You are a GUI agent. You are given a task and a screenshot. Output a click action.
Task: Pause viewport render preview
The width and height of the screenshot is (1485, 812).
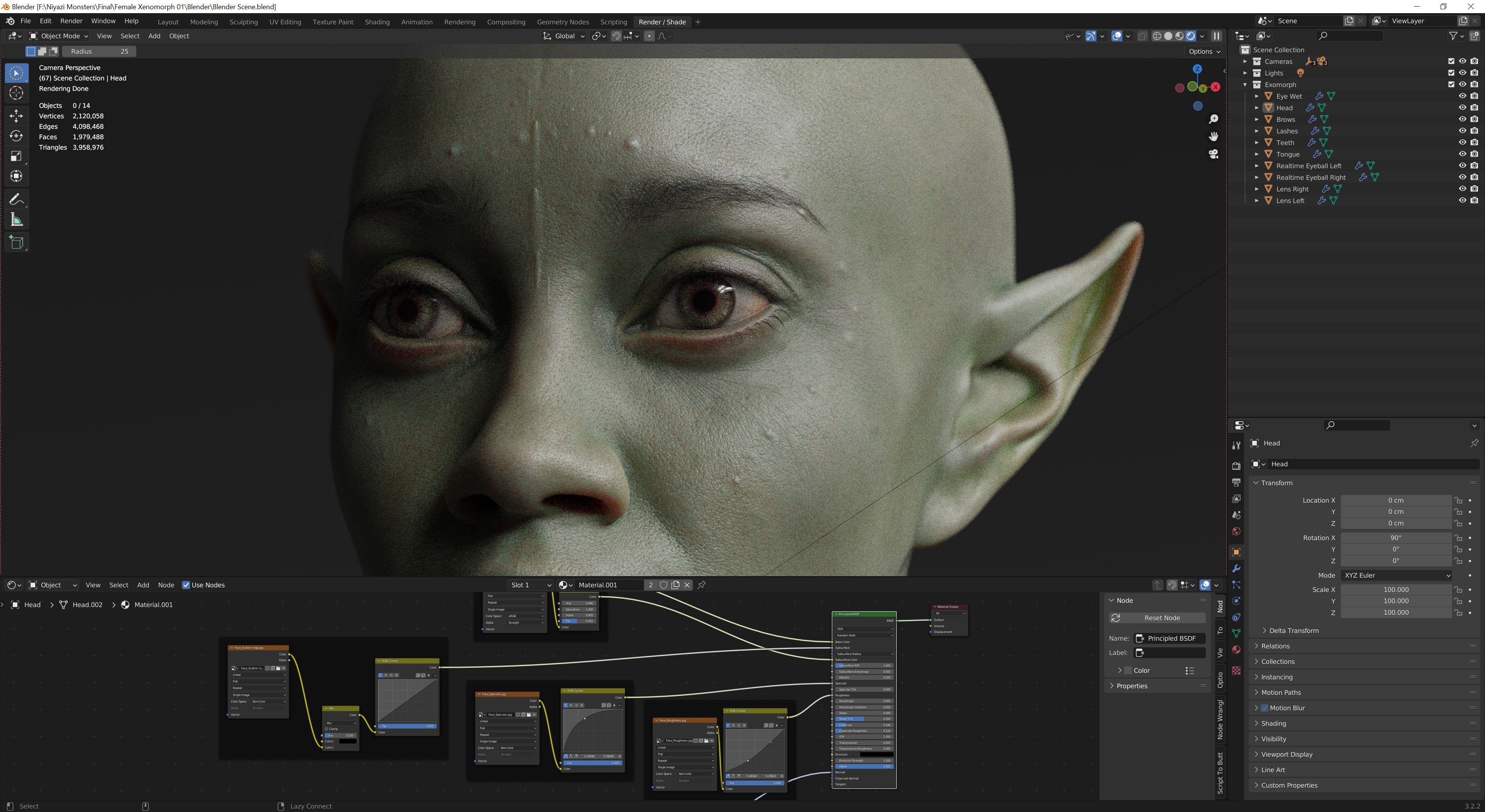click(x=1216, y=36)
